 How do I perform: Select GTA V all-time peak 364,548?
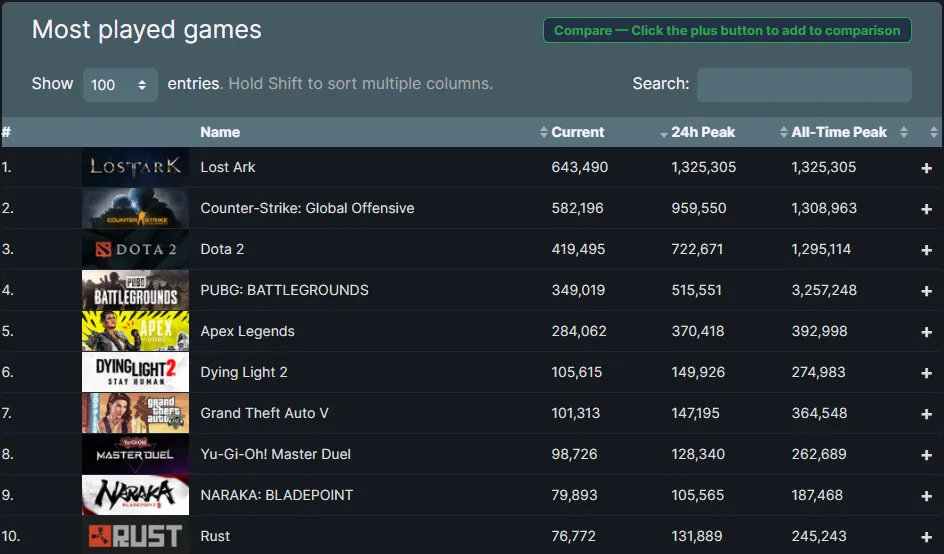click(x=819, y=412)
